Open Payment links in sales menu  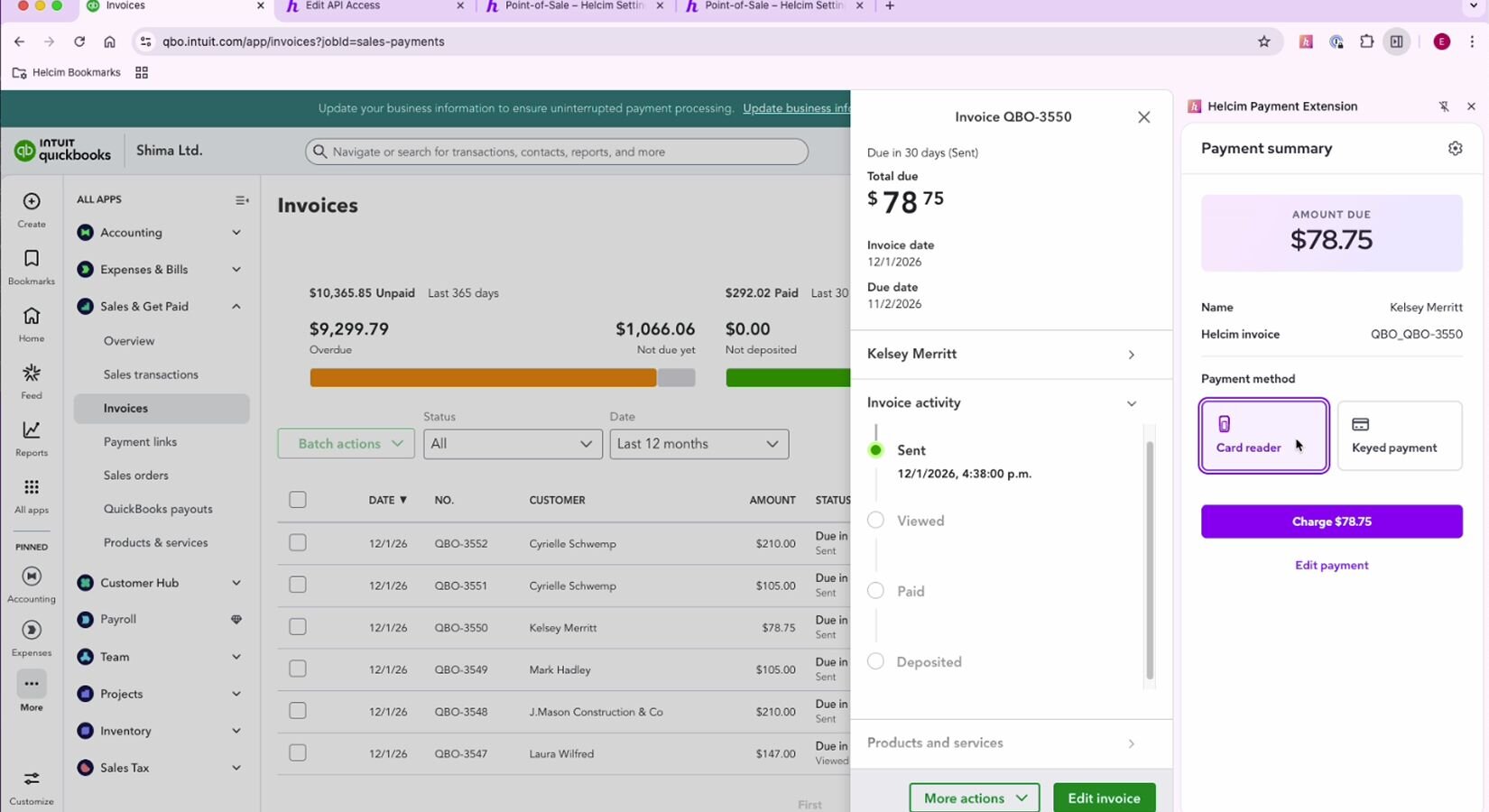click(x=140, y=442)
